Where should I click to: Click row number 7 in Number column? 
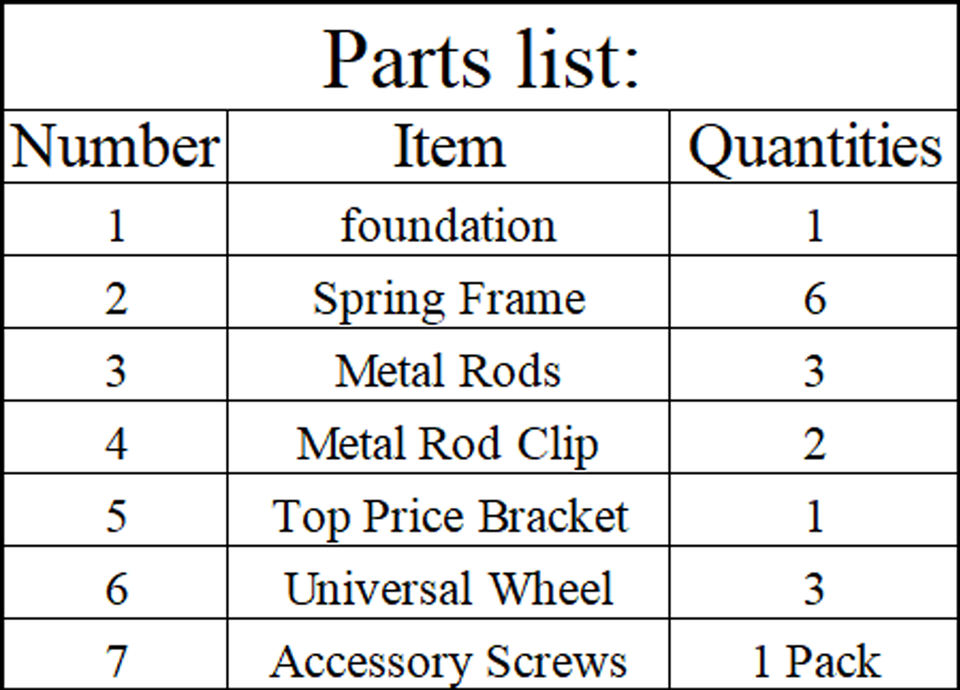coord(116,661)
